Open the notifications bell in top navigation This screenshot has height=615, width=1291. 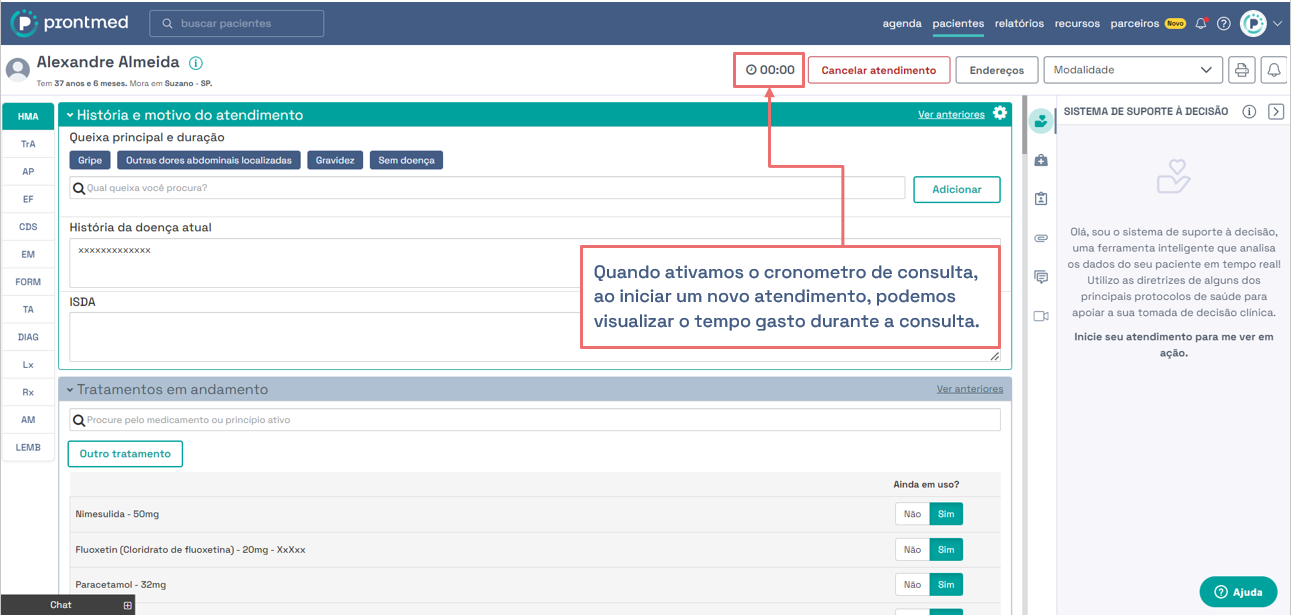(1201, 23)
